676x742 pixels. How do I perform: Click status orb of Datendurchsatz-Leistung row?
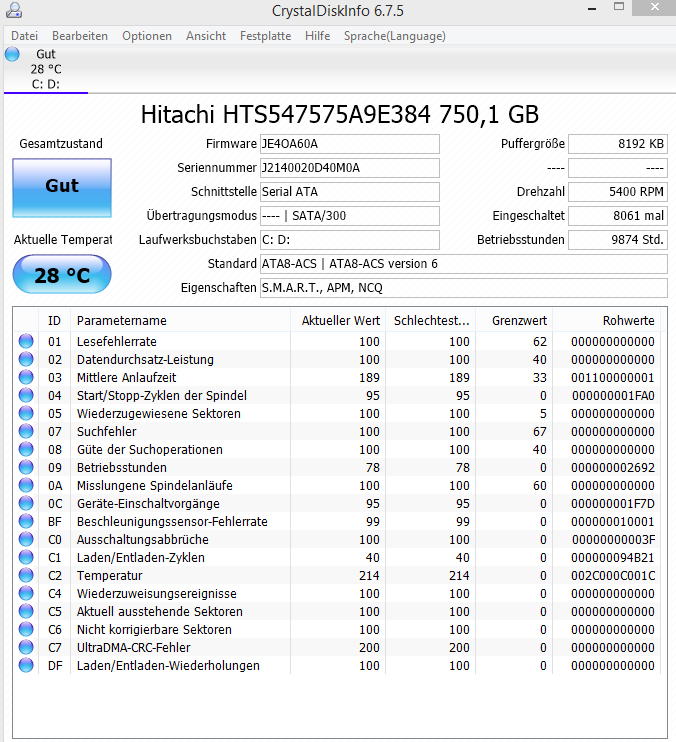tap(26, 359)
